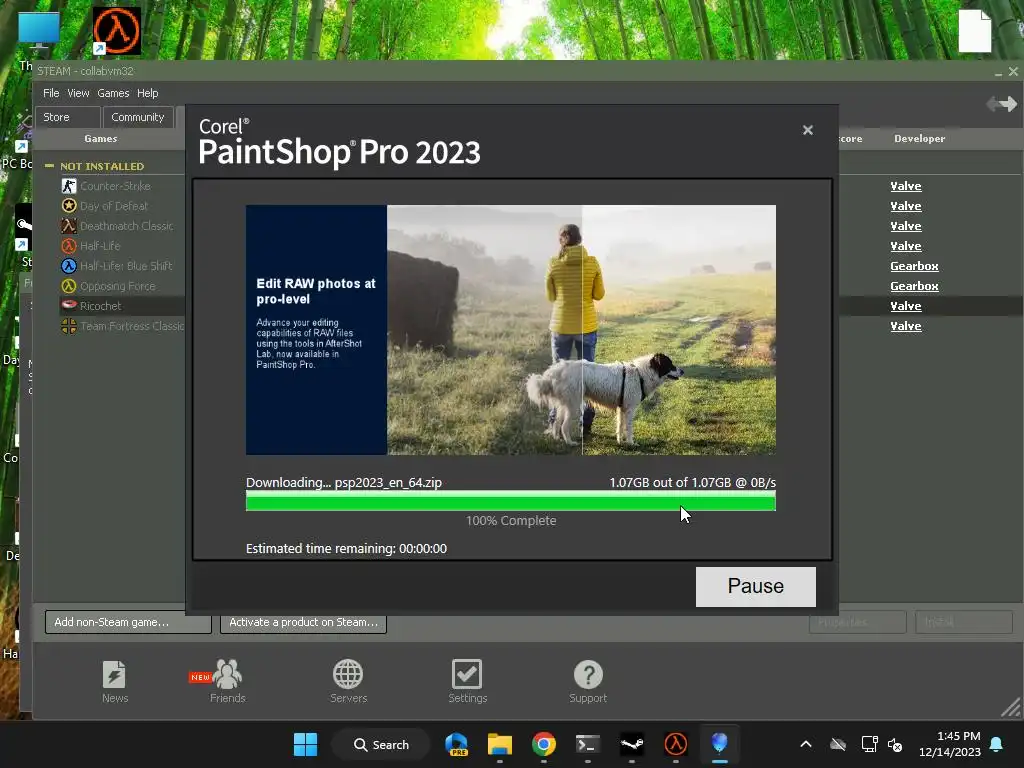Open Microsoft Edge PRE from taskbar
Image resolution: width=1024 pixels, height=768 pixels.
(x=456, y=744)
